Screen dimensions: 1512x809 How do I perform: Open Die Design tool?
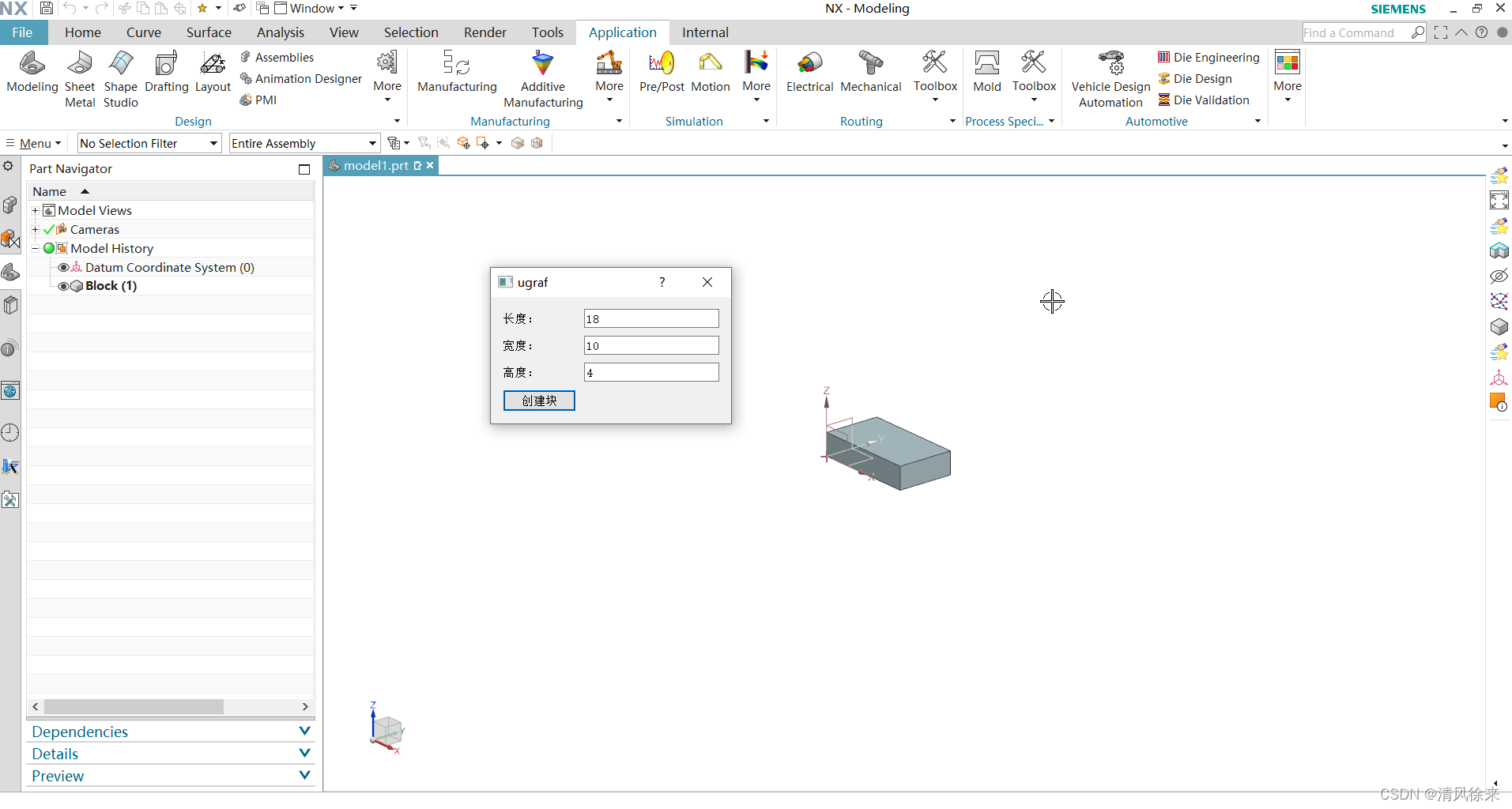(1194, 79)
